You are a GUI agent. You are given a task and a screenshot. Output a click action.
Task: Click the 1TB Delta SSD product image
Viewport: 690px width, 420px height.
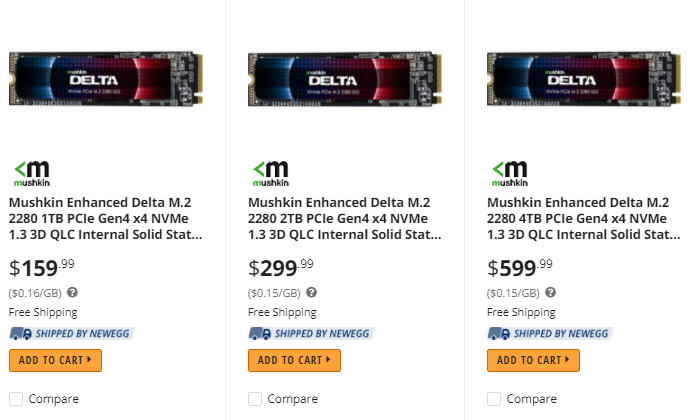(x=106, y=78)
